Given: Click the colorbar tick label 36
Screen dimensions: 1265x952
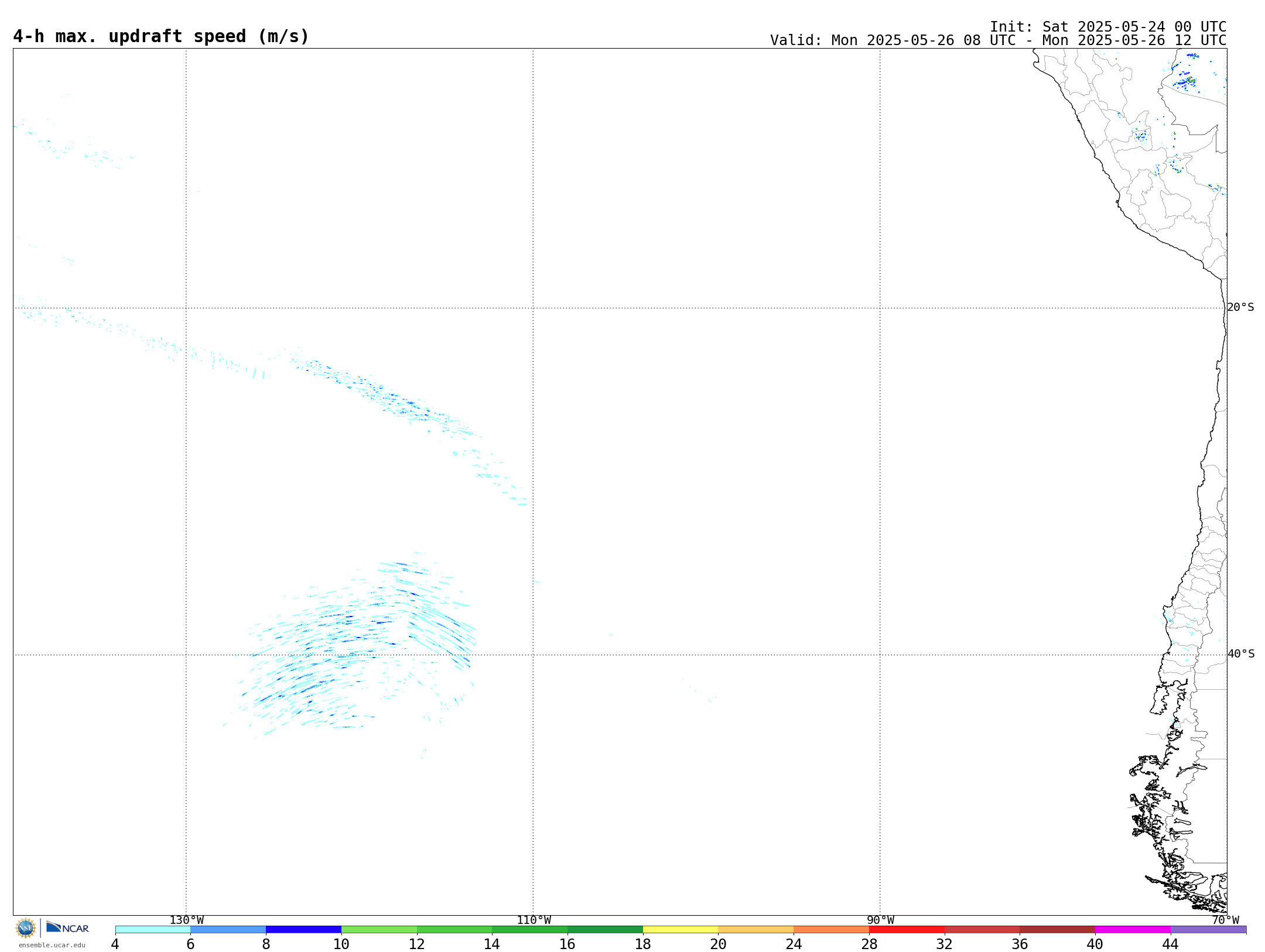Looking at the screenshot, I should point(1020,944).
